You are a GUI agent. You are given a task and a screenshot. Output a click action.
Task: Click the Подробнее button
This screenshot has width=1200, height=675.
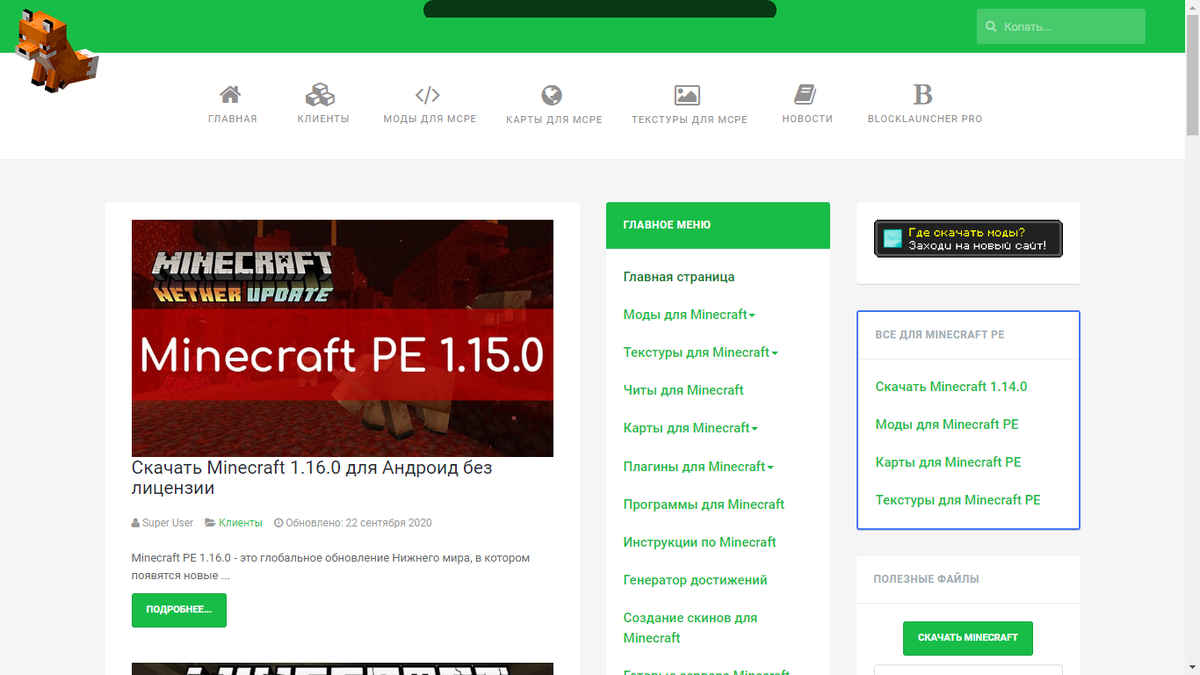click(179, 610)
